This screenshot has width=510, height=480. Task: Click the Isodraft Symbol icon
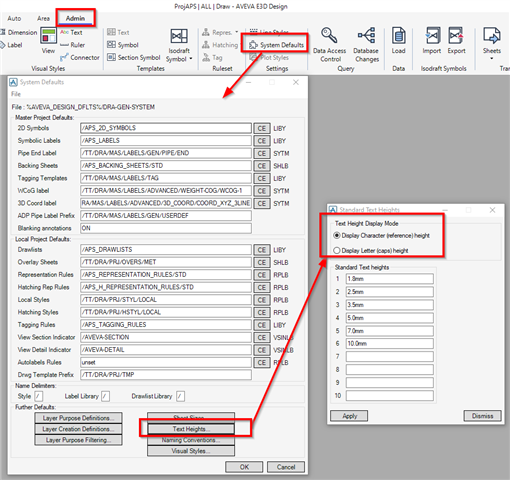pyautogui.click(x=179, y=37)
